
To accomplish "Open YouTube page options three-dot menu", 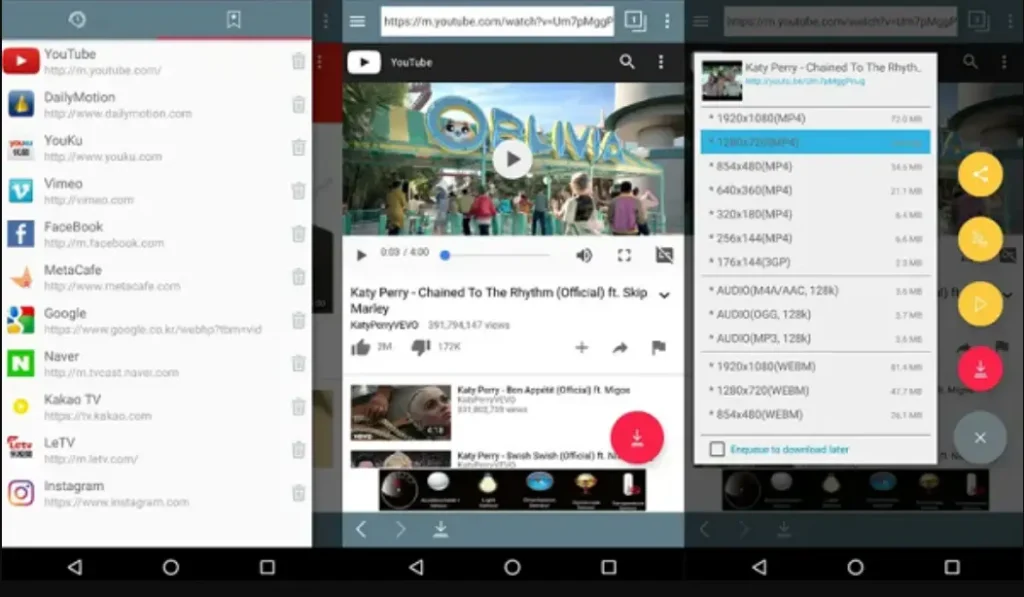I will (661, 62).
